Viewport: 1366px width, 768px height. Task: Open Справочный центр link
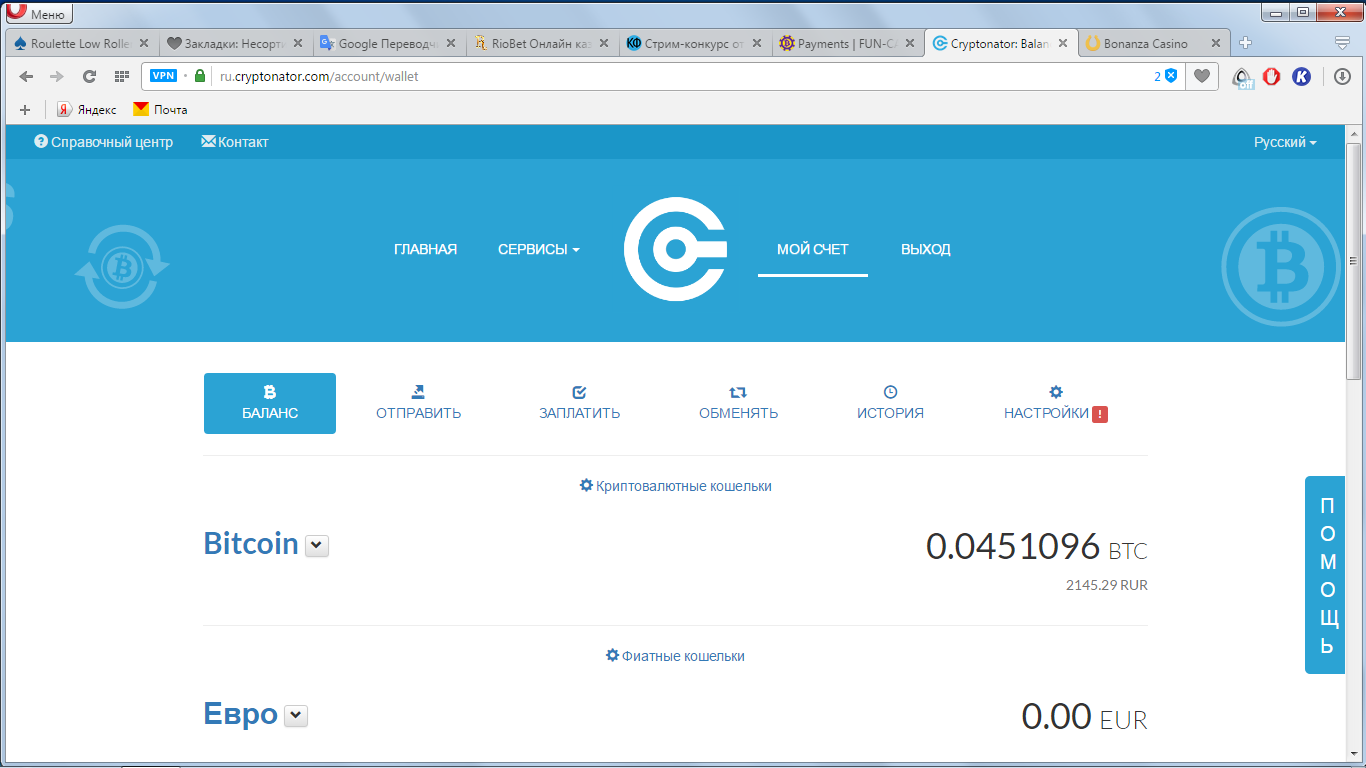[104, 142]
